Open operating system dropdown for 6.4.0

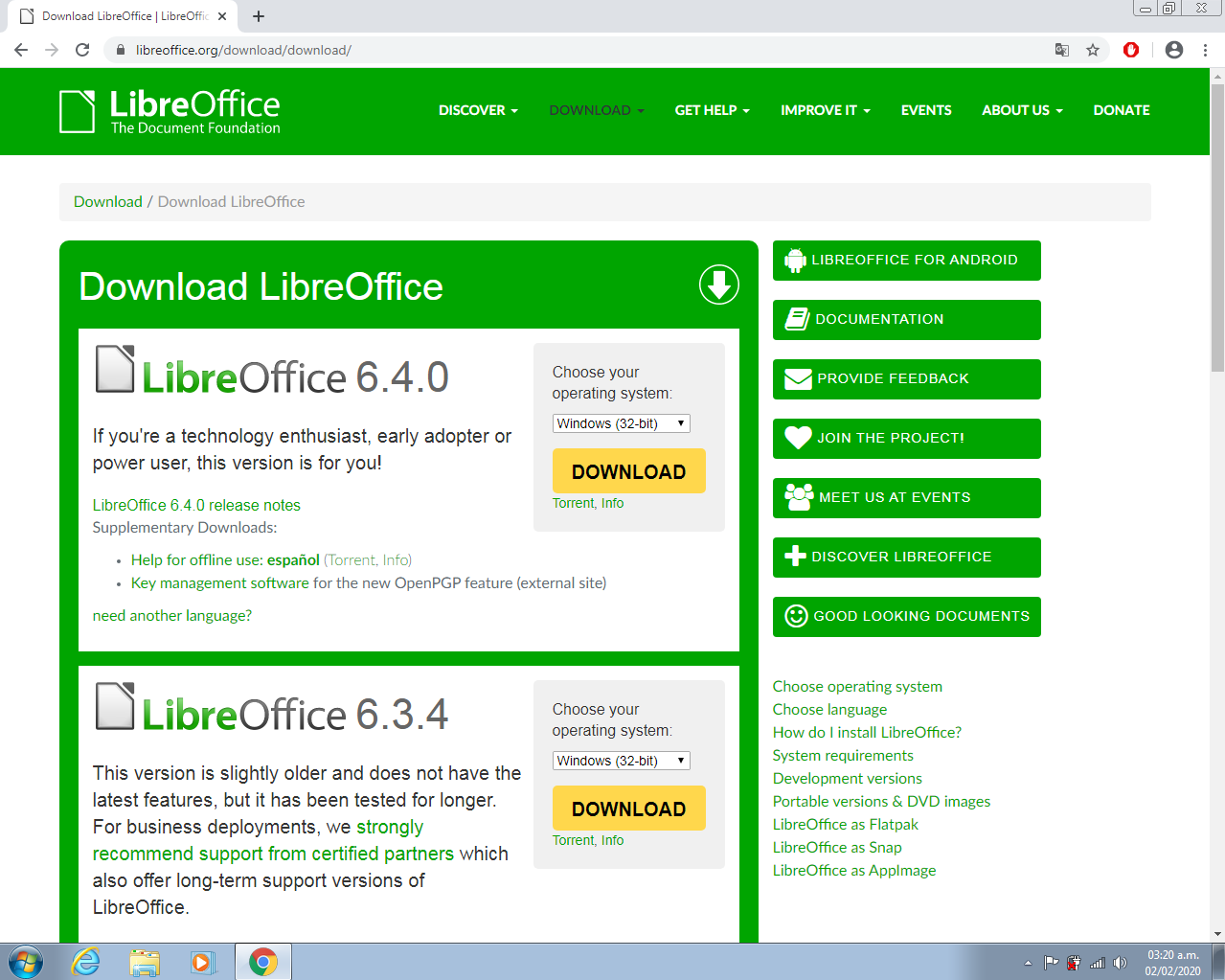pos(622,423)
